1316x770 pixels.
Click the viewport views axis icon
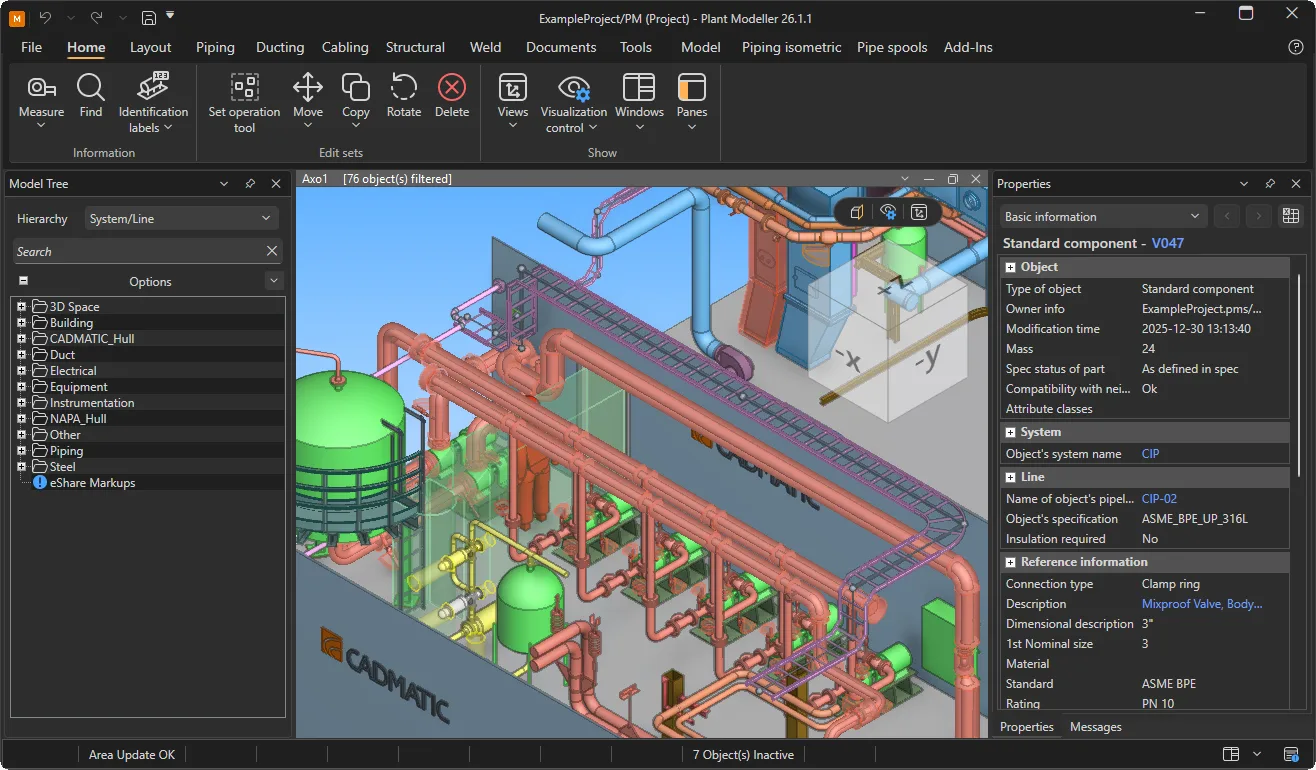click(x=919, y=212)
